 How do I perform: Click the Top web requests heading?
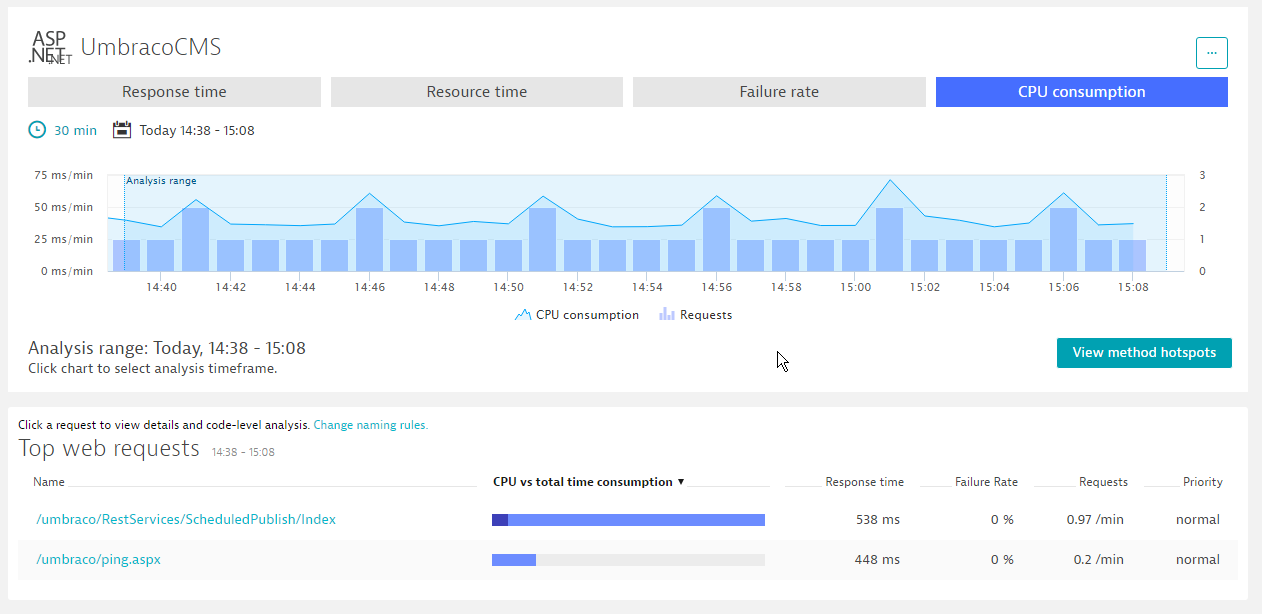click(109, 448)
